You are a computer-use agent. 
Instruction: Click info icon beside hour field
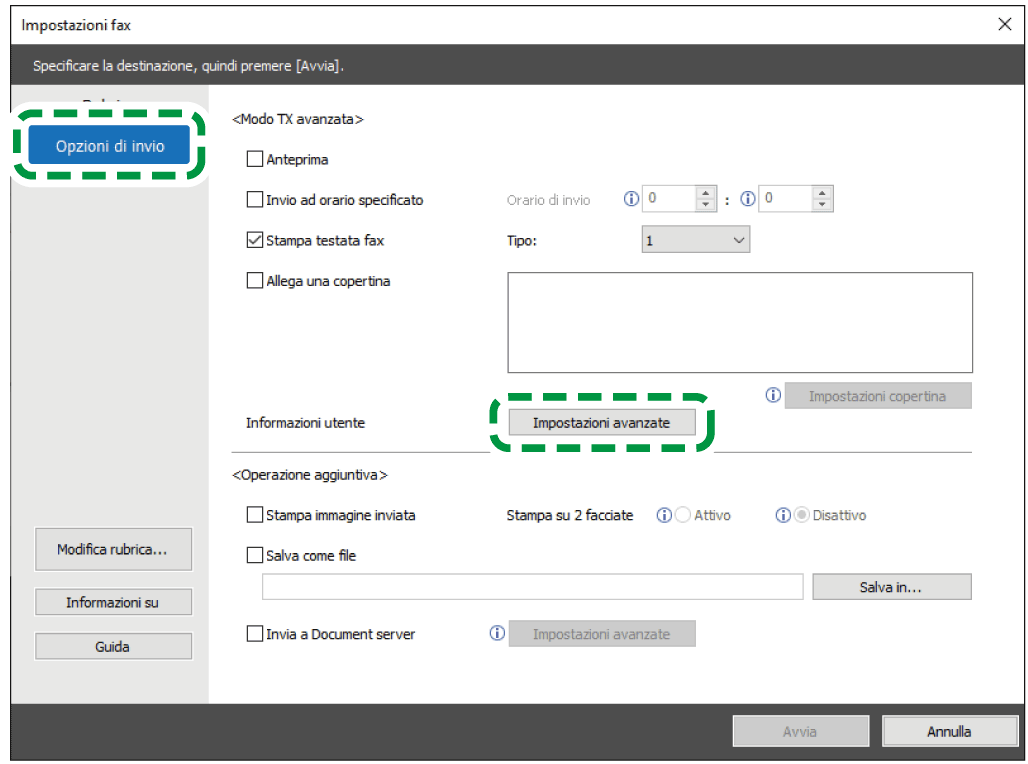631,199
